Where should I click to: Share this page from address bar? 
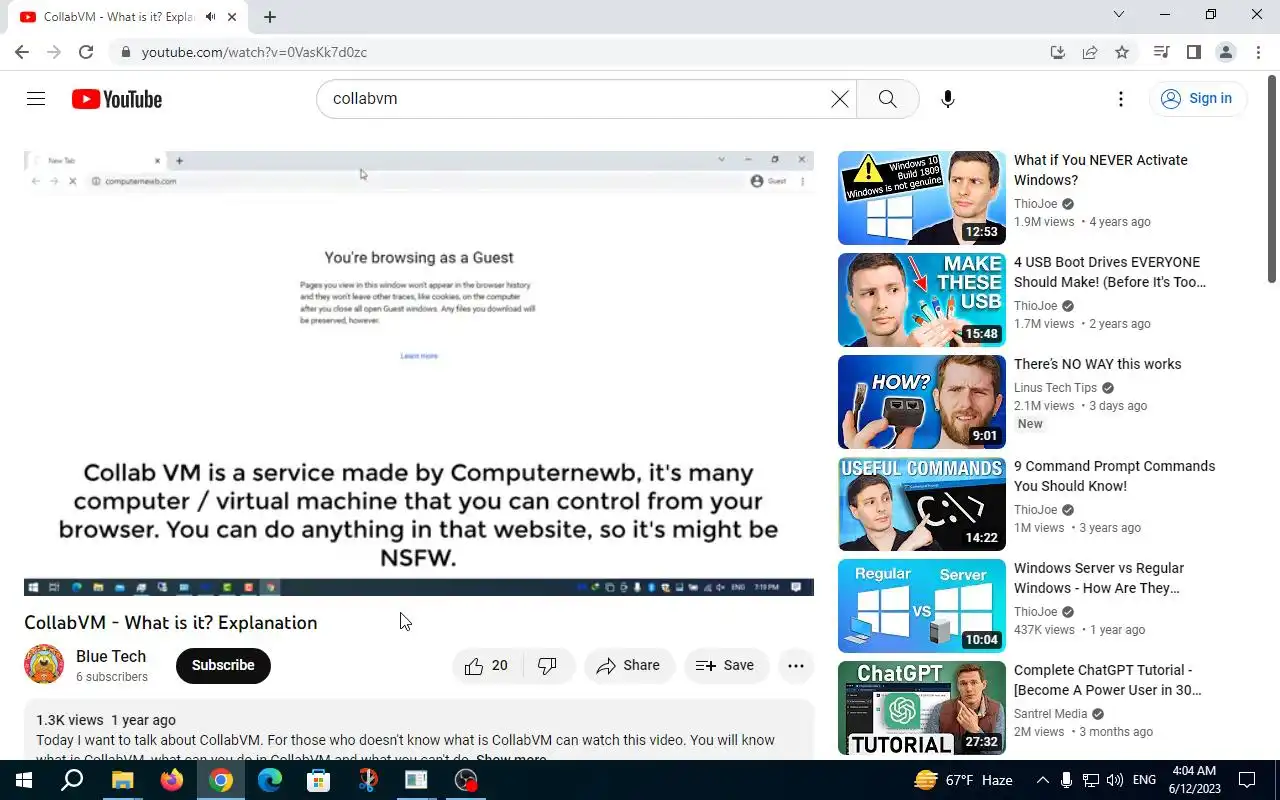point(1090,52)
